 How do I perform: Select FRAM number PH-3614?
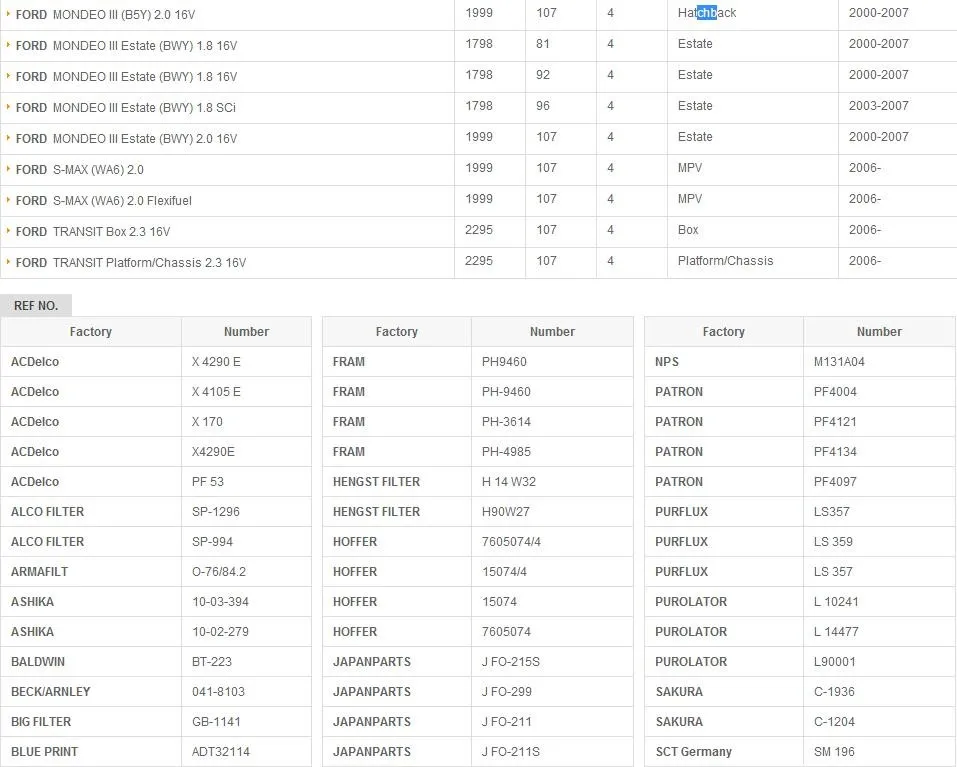point(506,422)
